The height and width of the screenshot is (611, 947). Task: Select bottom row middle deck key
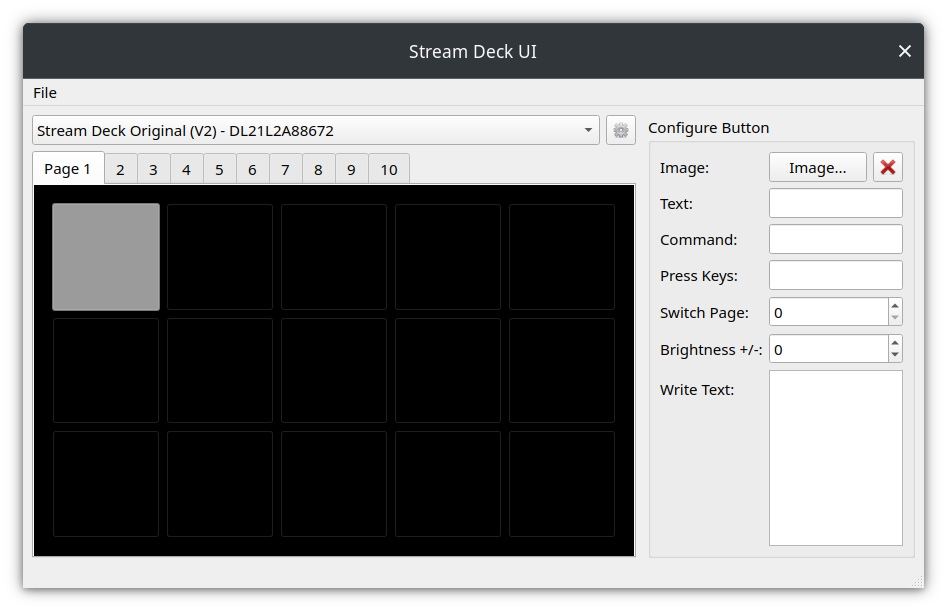[334, 484]
